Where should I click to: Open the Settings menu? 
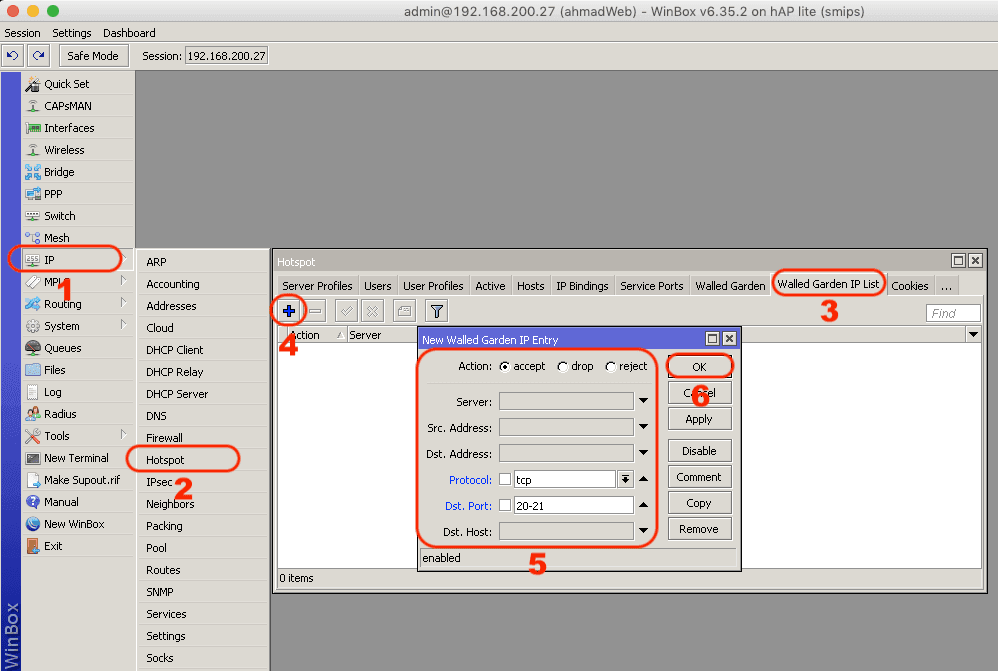point(71,33)
